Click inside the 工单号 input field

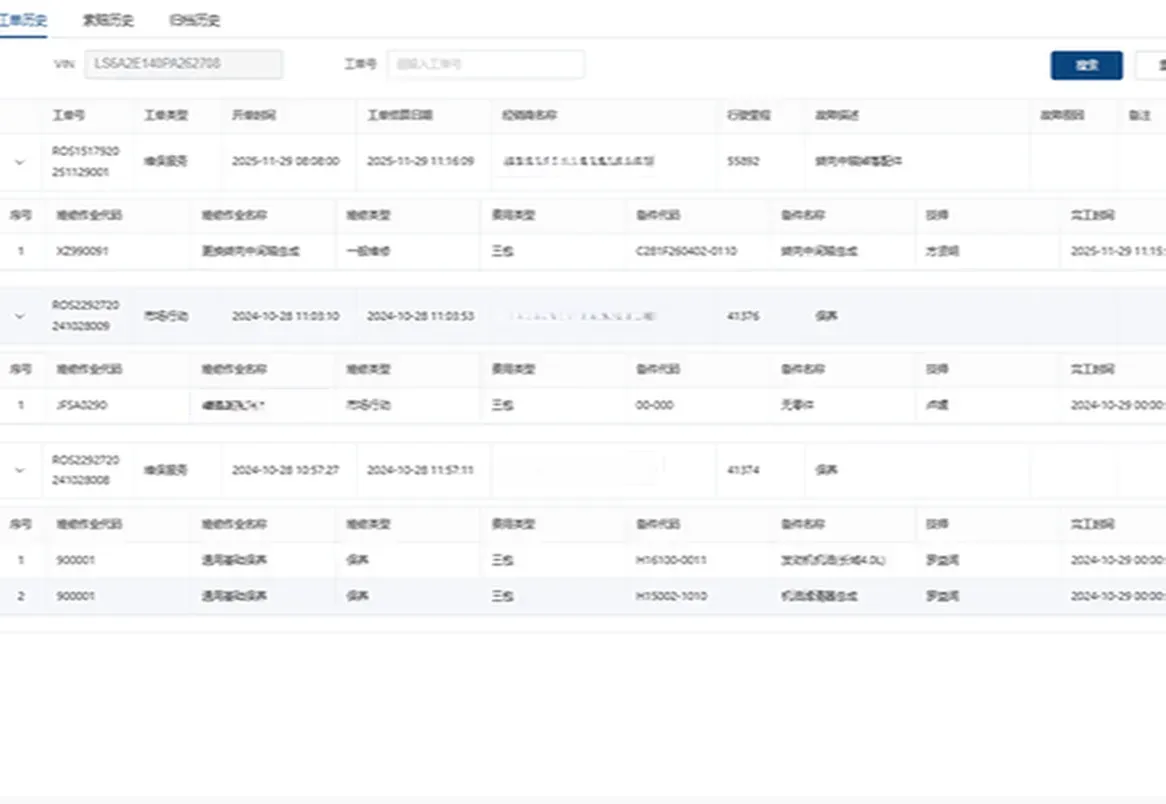pos(486,64)
